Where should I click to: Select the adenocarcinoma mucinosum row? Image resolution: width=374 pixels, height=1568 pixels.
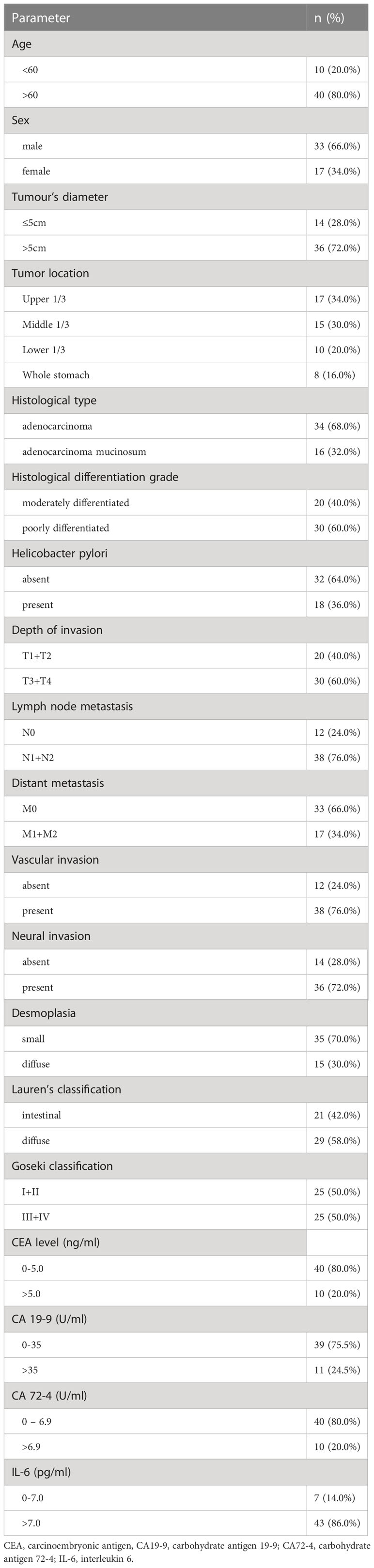point(187,451)
